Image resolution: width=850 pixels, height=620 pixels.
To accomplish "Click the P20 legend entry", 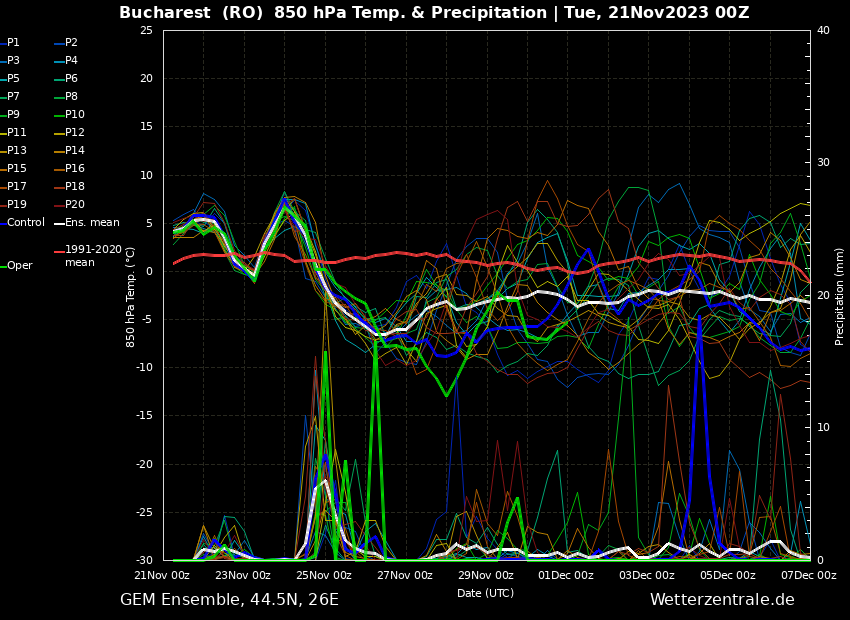I will [75, 205].
